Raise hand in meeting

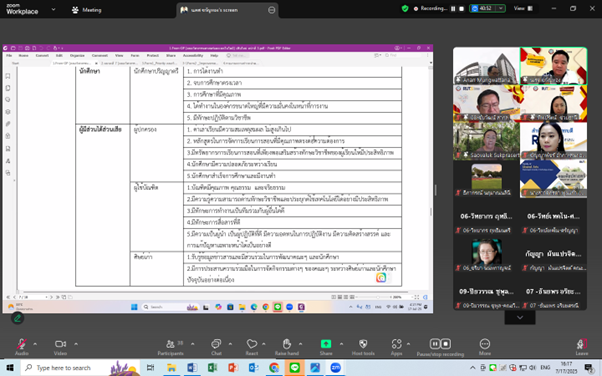tap(287, 344)
